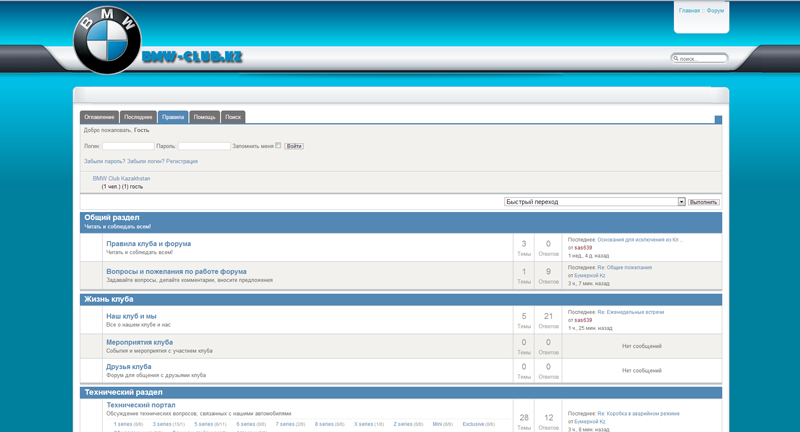Screen dimensions: 800x432
Task: Open last post Re: Общие пожелания
Action: 624,267
